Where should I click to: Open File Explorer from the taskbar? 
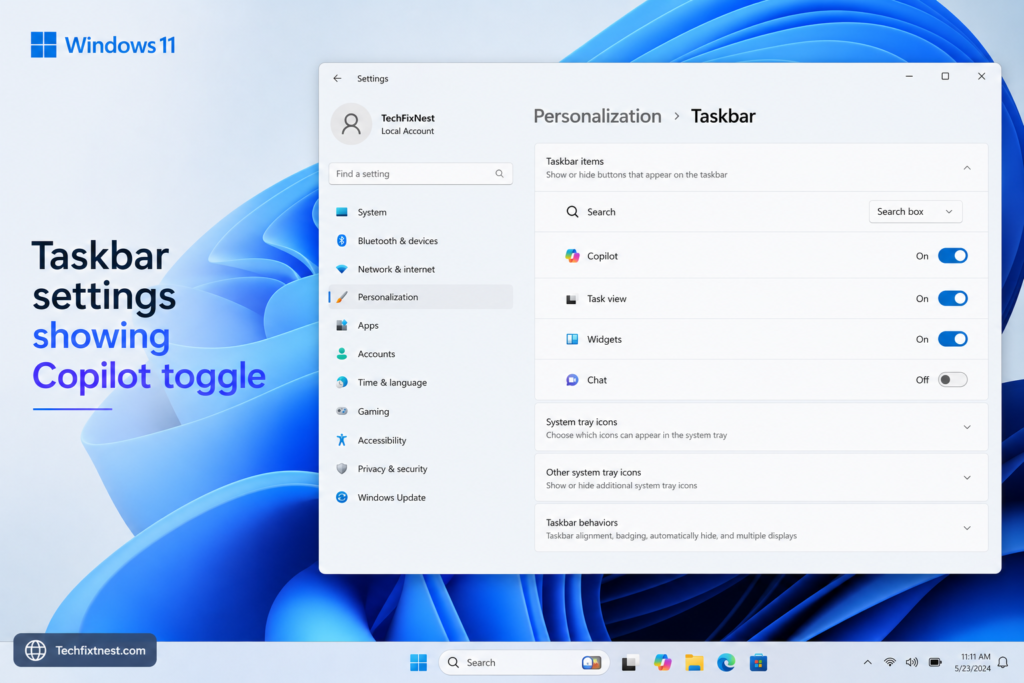click(694, 663)
